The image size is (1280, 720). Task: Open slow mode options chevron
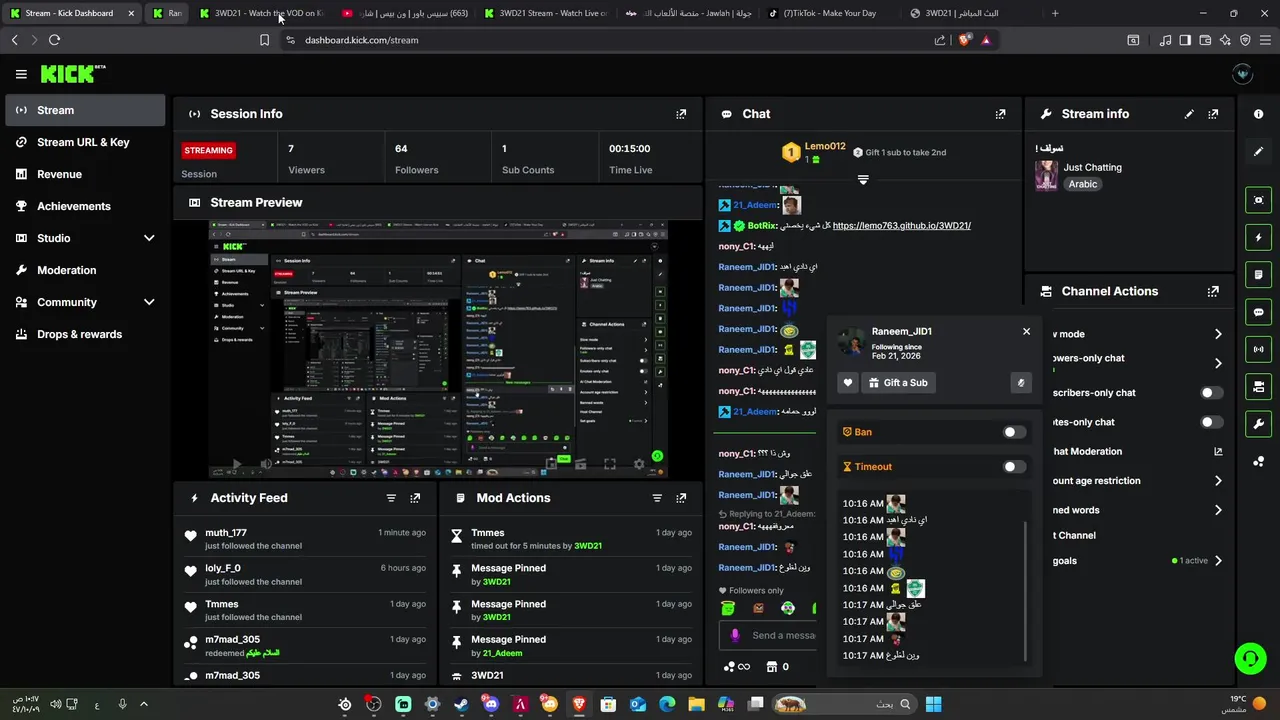tap(1218, 334)
